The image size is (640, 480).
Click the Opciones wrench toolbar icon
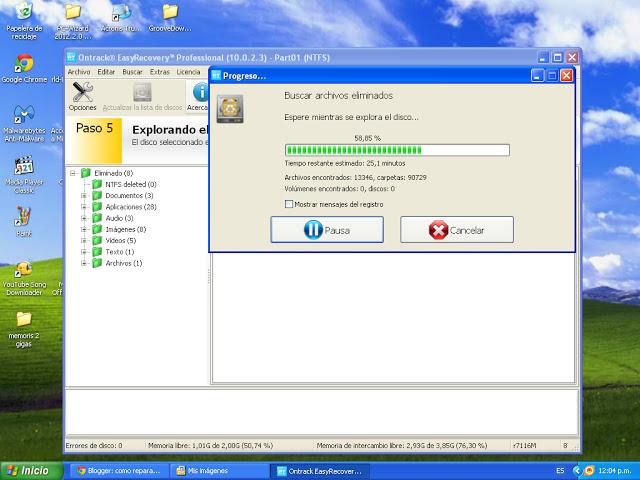point(82,92)
